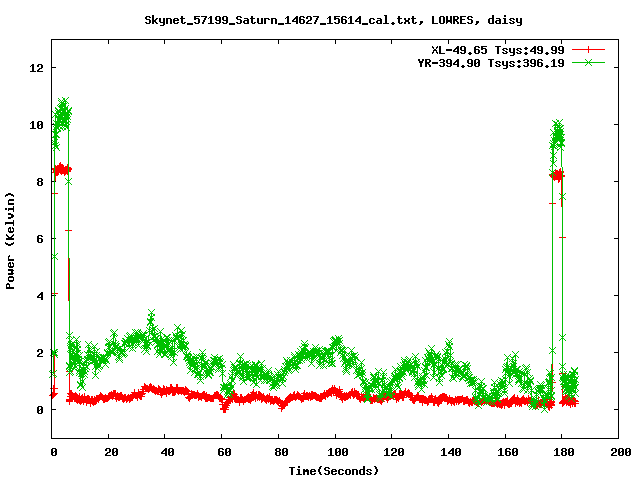Select the XL-49.65 Tsys:49.99 legend label

tap(498, 50)
